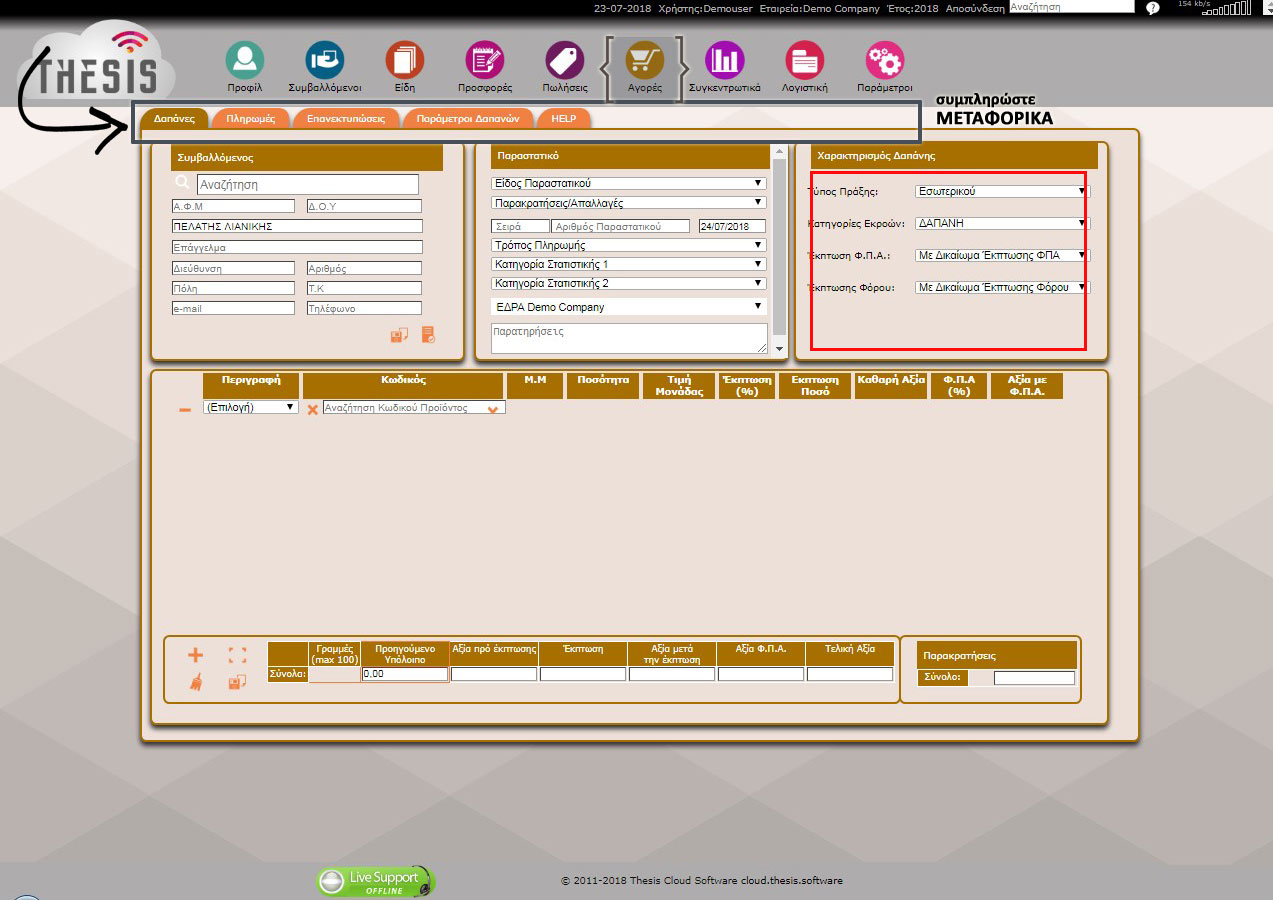This screenshot has height=900, width=1273.
Task: Open the Συγκεντρωτικά chart icon
Action: point(724,61)
